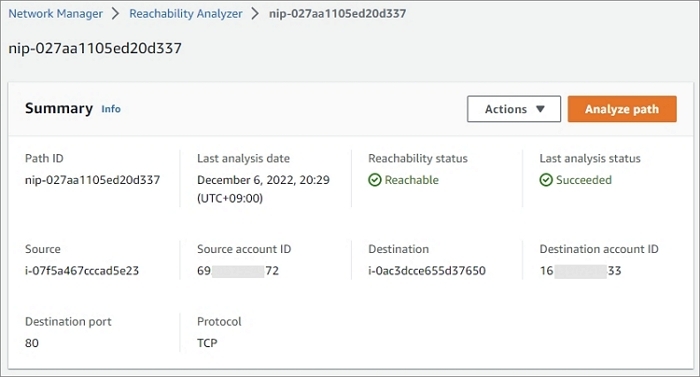The height and width of the screenshot is (377, 700).
Task: Click the nip-027aa1105ed20d337 breadcrumb item
Action: (x=338, y=14)
